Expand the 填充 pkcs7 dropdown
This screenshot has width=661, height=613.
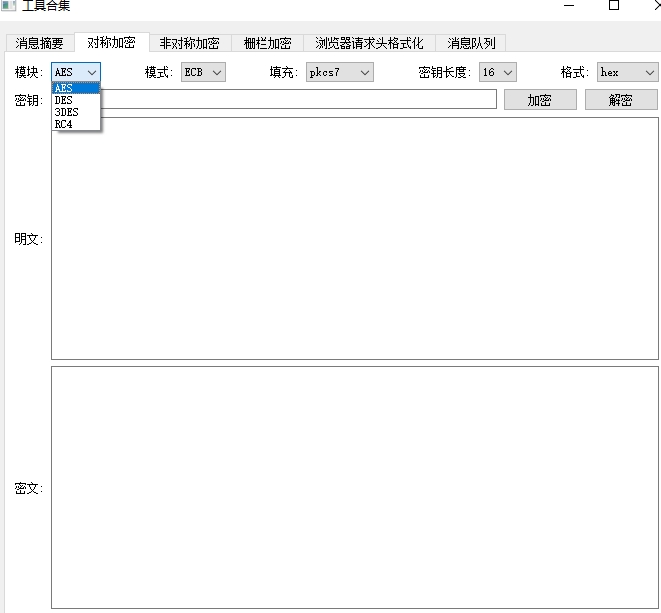click(340, 72)
